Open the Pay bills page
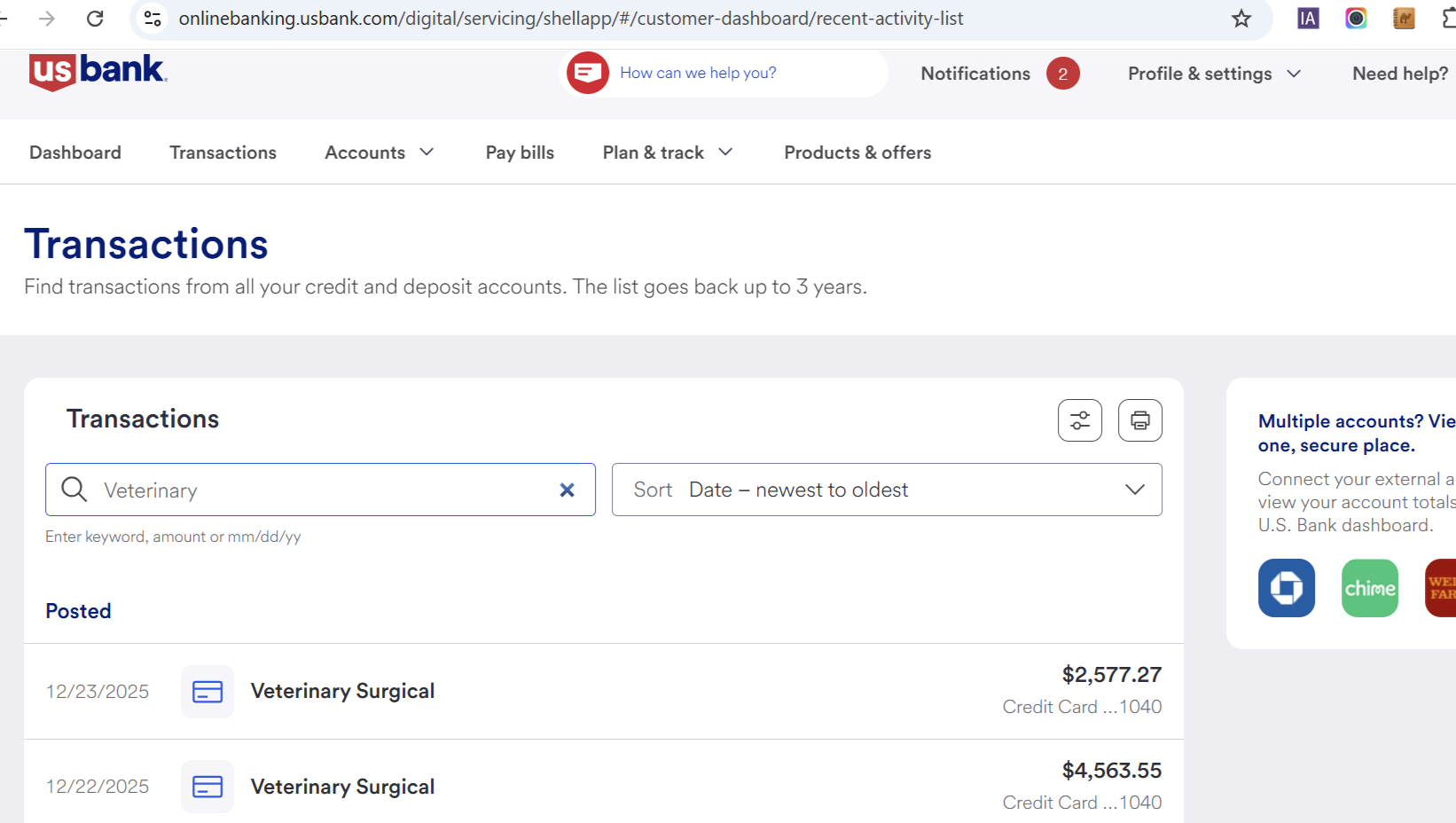The width and height of the screenshot is (1456, 823). point(520,153)
